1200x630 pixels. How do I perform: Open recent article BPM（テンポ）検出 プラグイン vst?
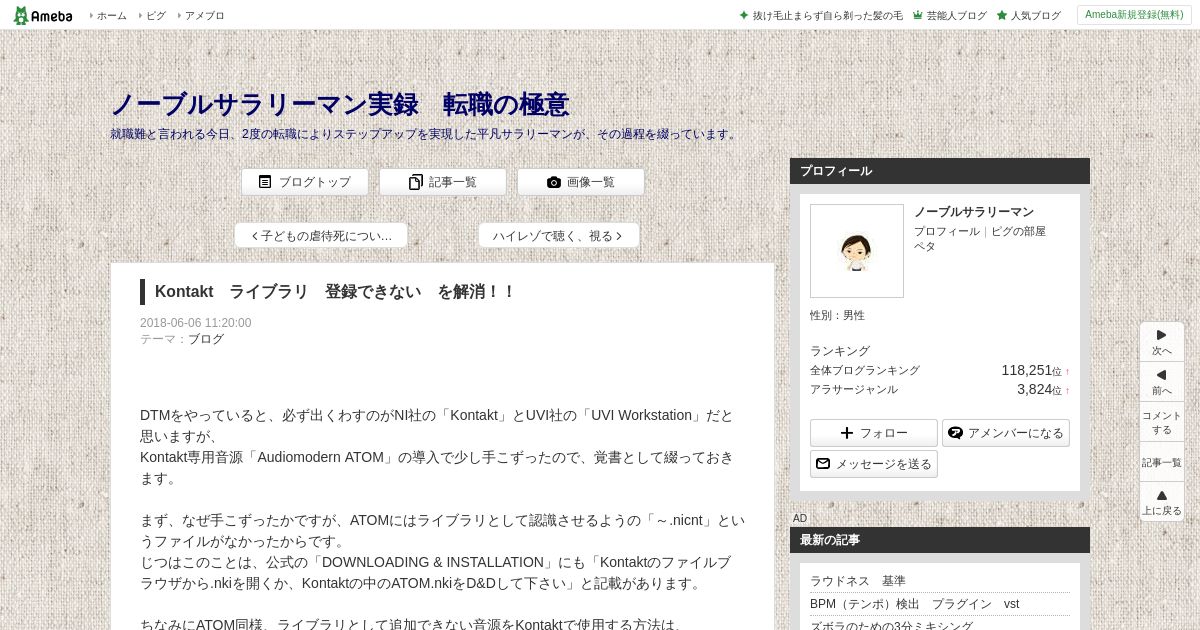914,604
